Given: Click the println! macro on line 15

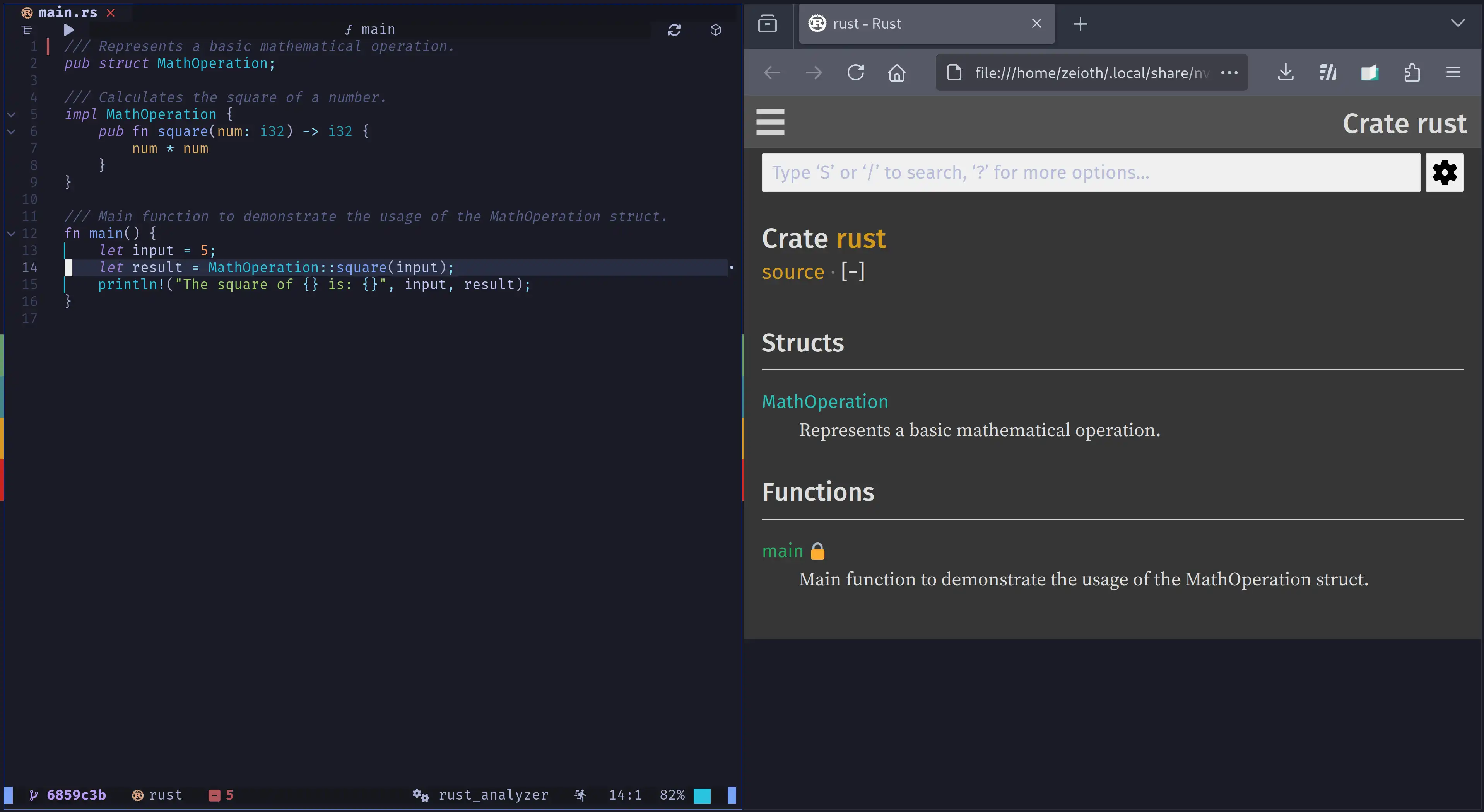Looking at the screenshot, I should [132, 285].
